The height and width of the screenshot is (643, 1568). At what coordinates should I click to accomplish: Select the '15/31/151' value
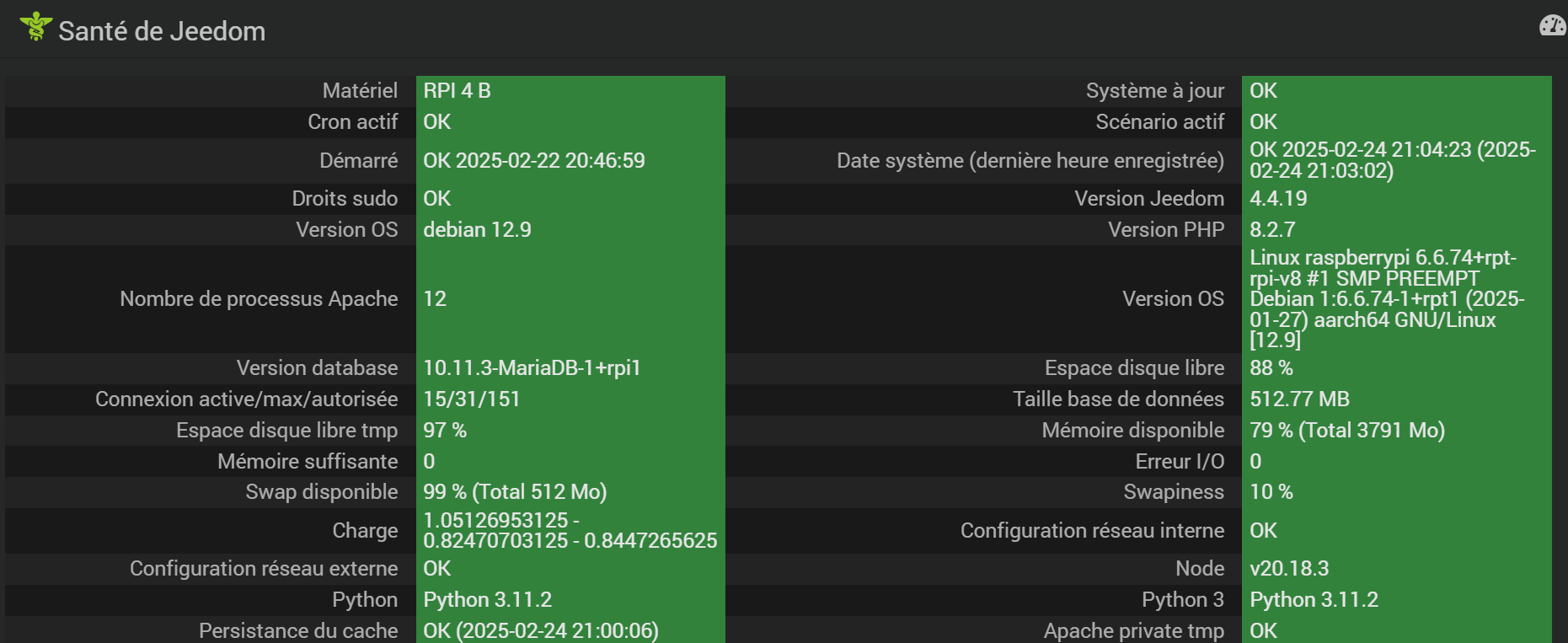[x=472, y=399]
